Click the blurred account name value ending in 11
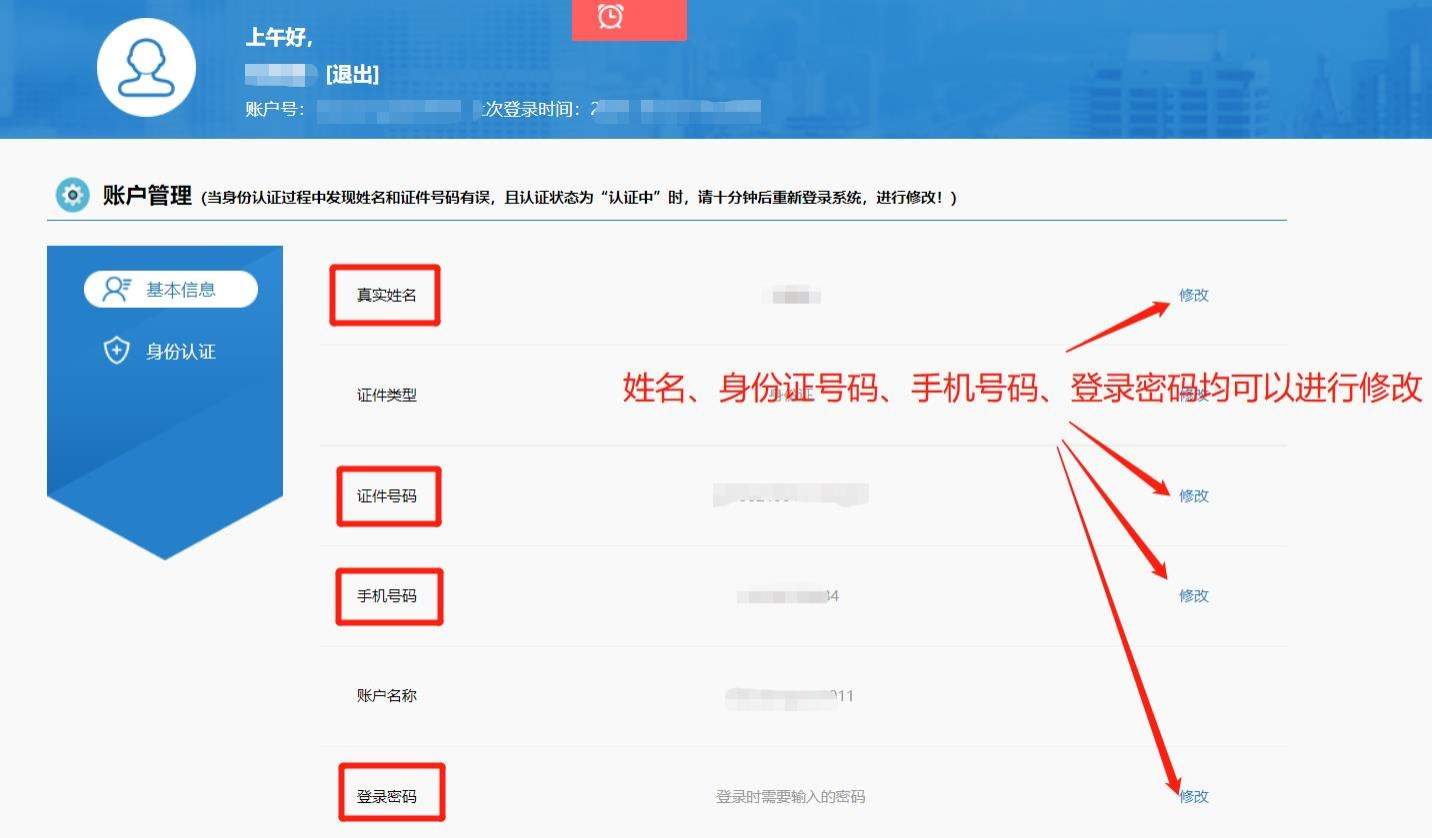 coord(790,696)
